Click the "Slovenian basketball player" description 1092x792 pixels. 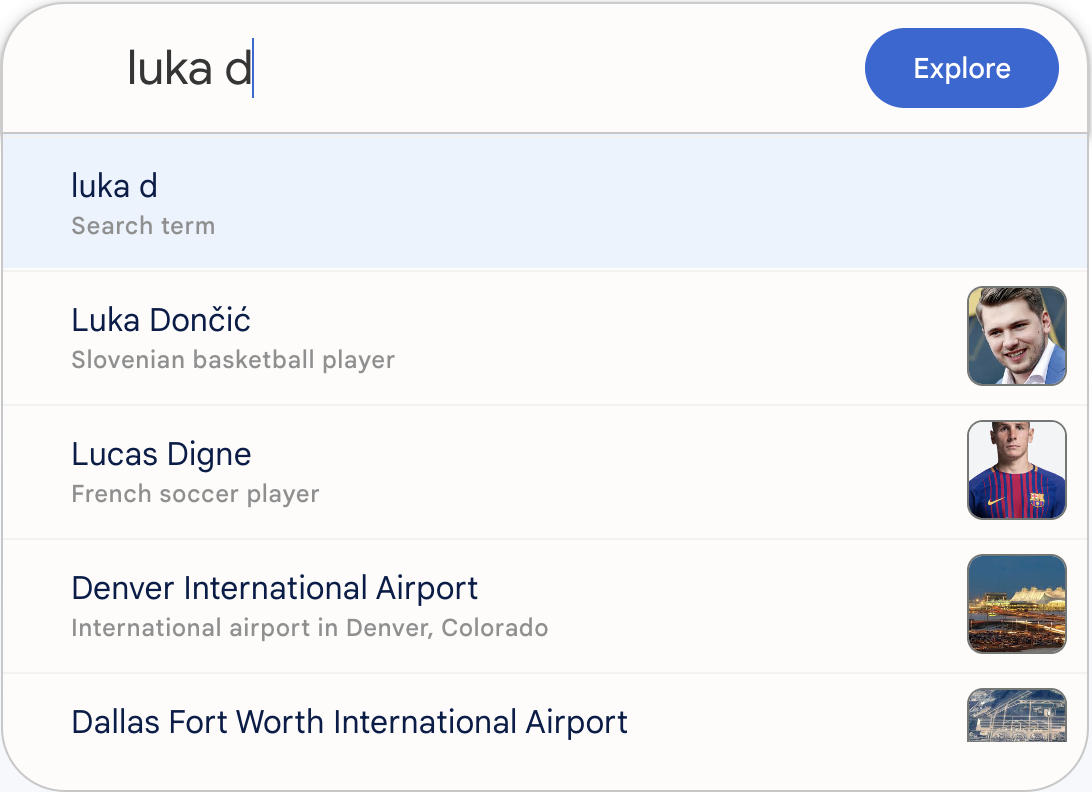(233, 360)
